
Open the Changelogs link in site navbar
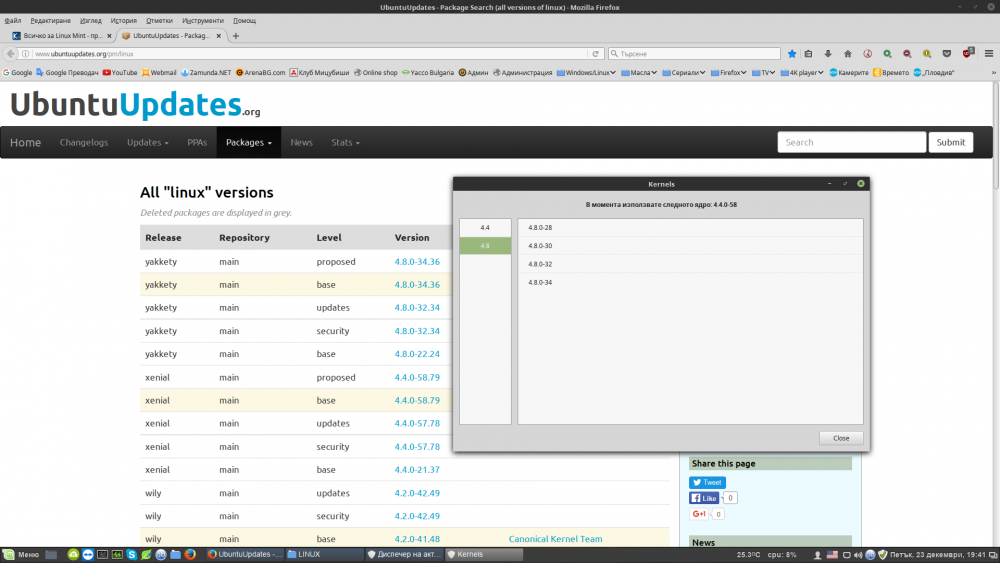84,142
